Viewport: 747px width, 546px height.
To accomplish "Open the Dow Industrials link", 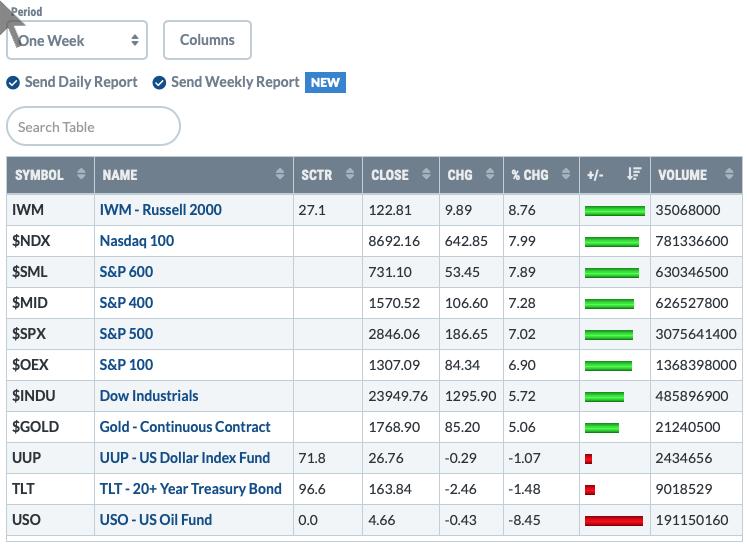I will pos(149,395).
